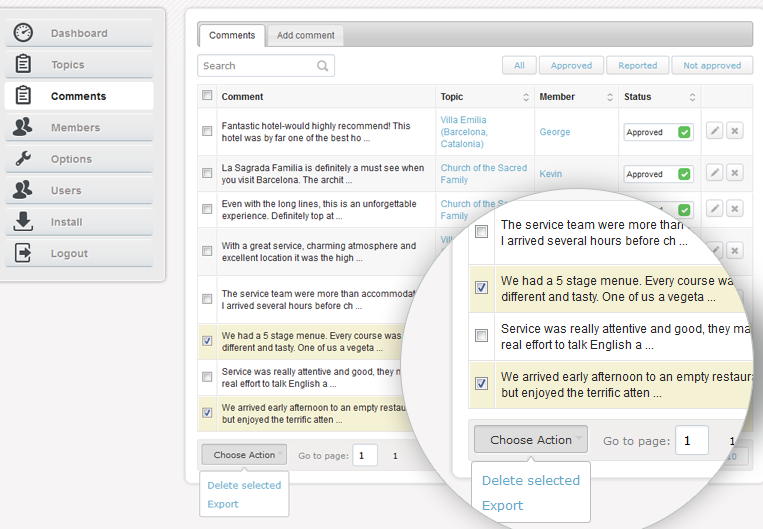Uncheck "5 stage menue" row in magnified lens
763x529 pixels.
481,288
